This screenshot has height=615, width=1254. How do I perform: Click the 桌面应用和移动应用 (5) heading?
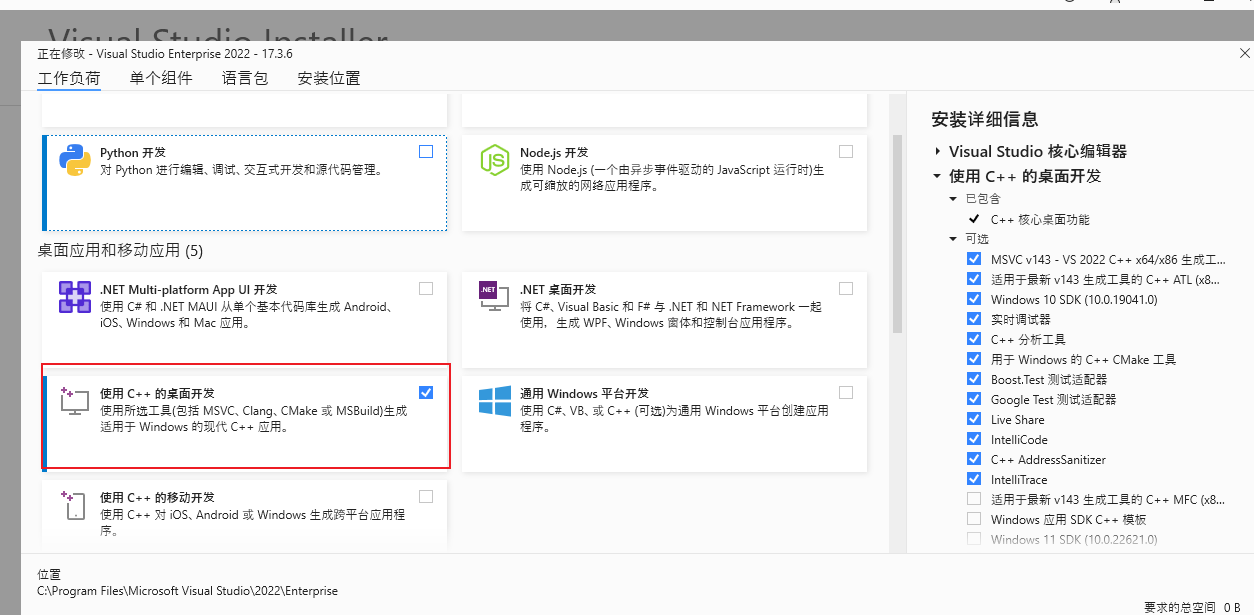pyautogui.click(x=120, y=250)
